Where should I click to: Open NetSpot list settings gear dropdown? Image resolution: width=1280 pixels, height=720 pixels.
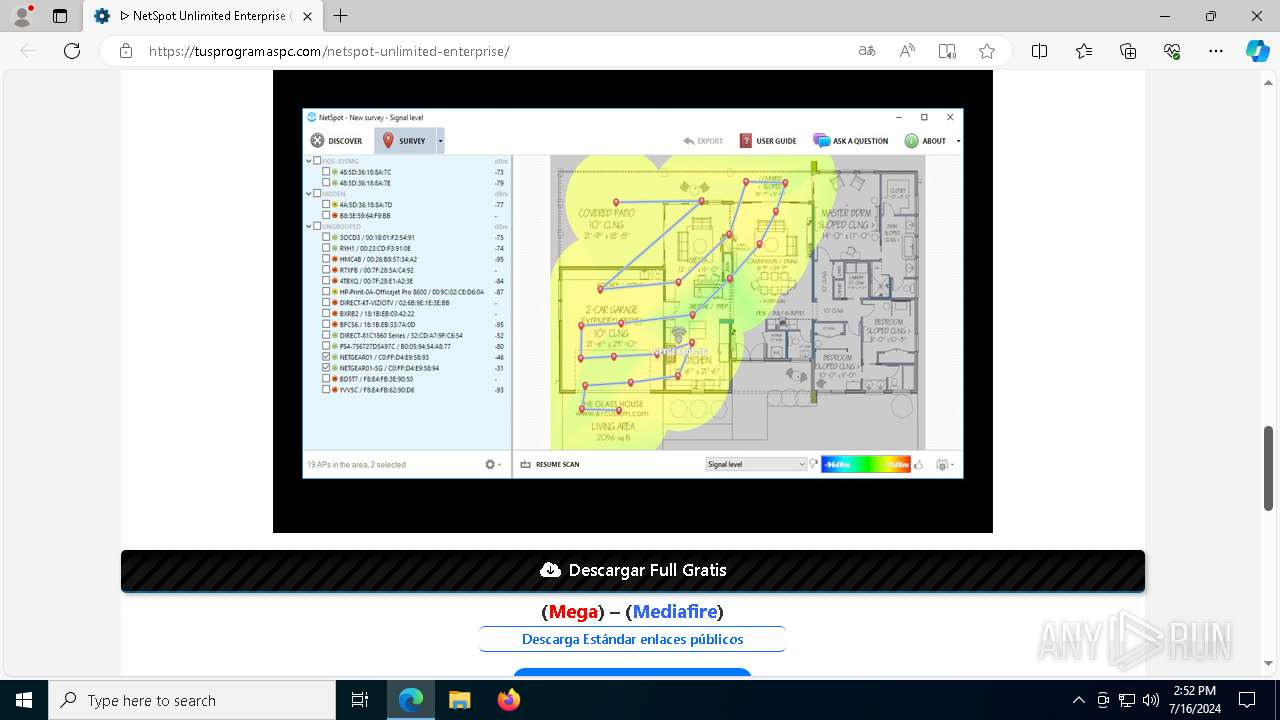(492, 464)
